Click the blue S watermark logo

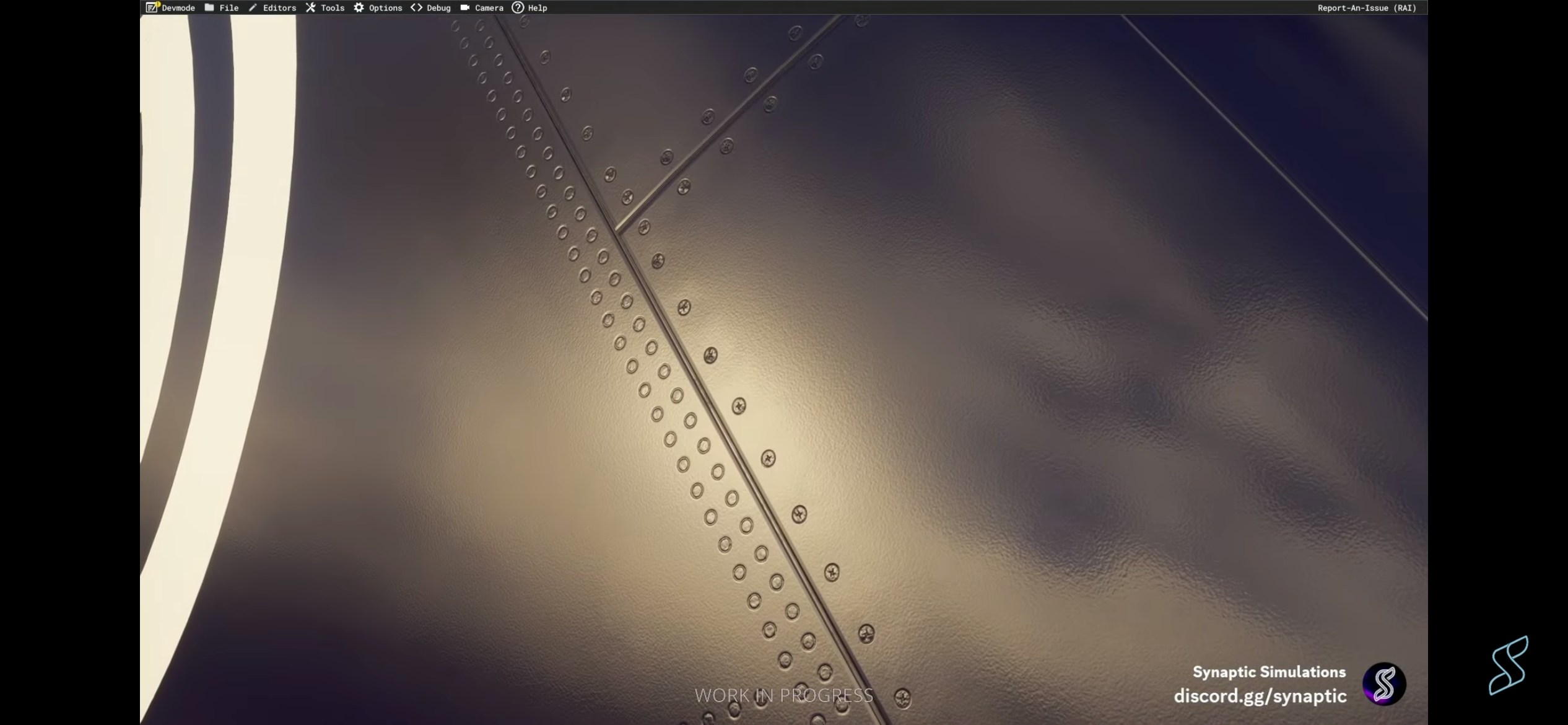pyautogui.click(x=1508, y=665)
